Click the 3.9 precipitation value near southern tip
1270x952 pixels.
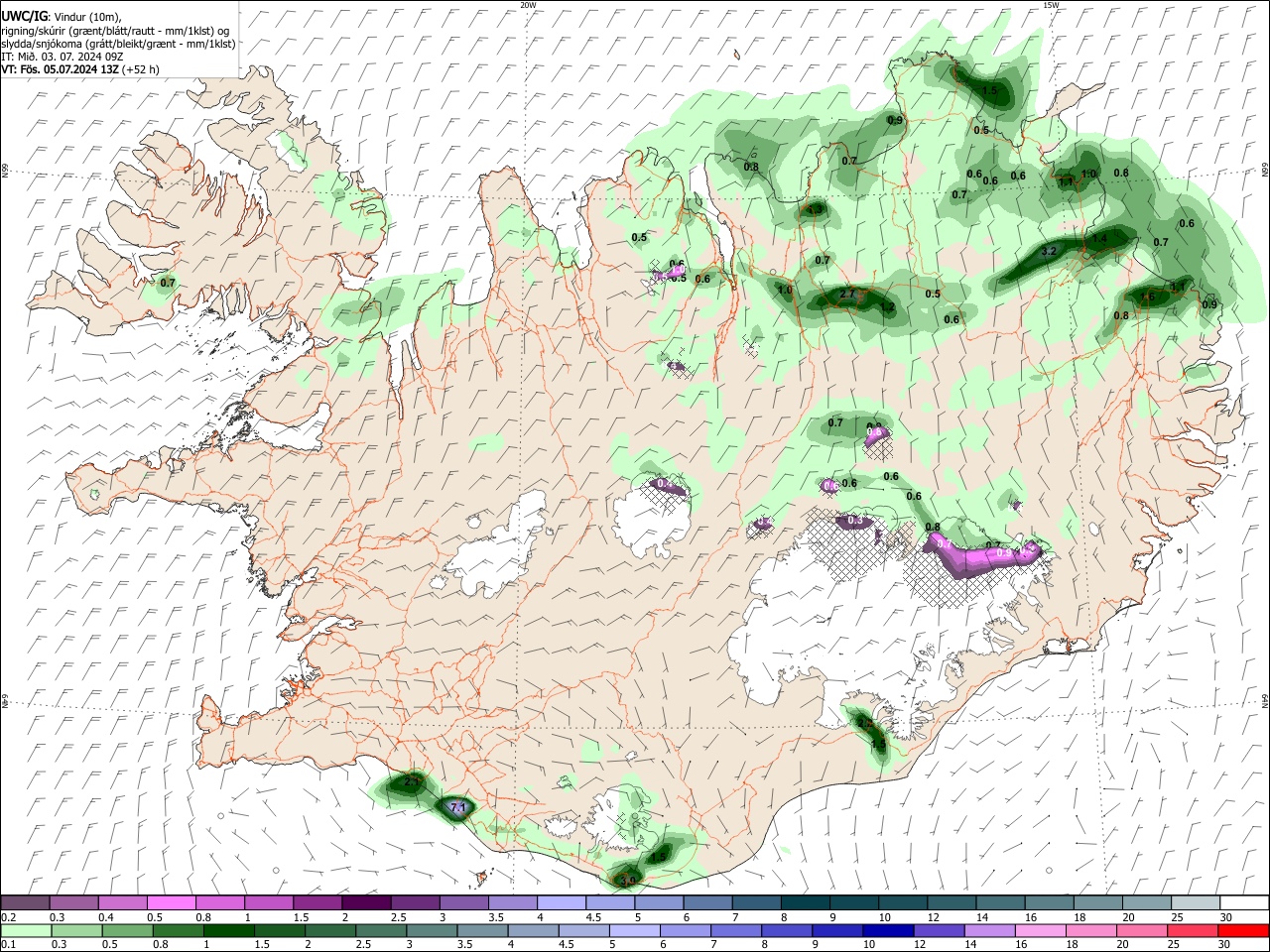pyautogui.click(x=627, y=879)
